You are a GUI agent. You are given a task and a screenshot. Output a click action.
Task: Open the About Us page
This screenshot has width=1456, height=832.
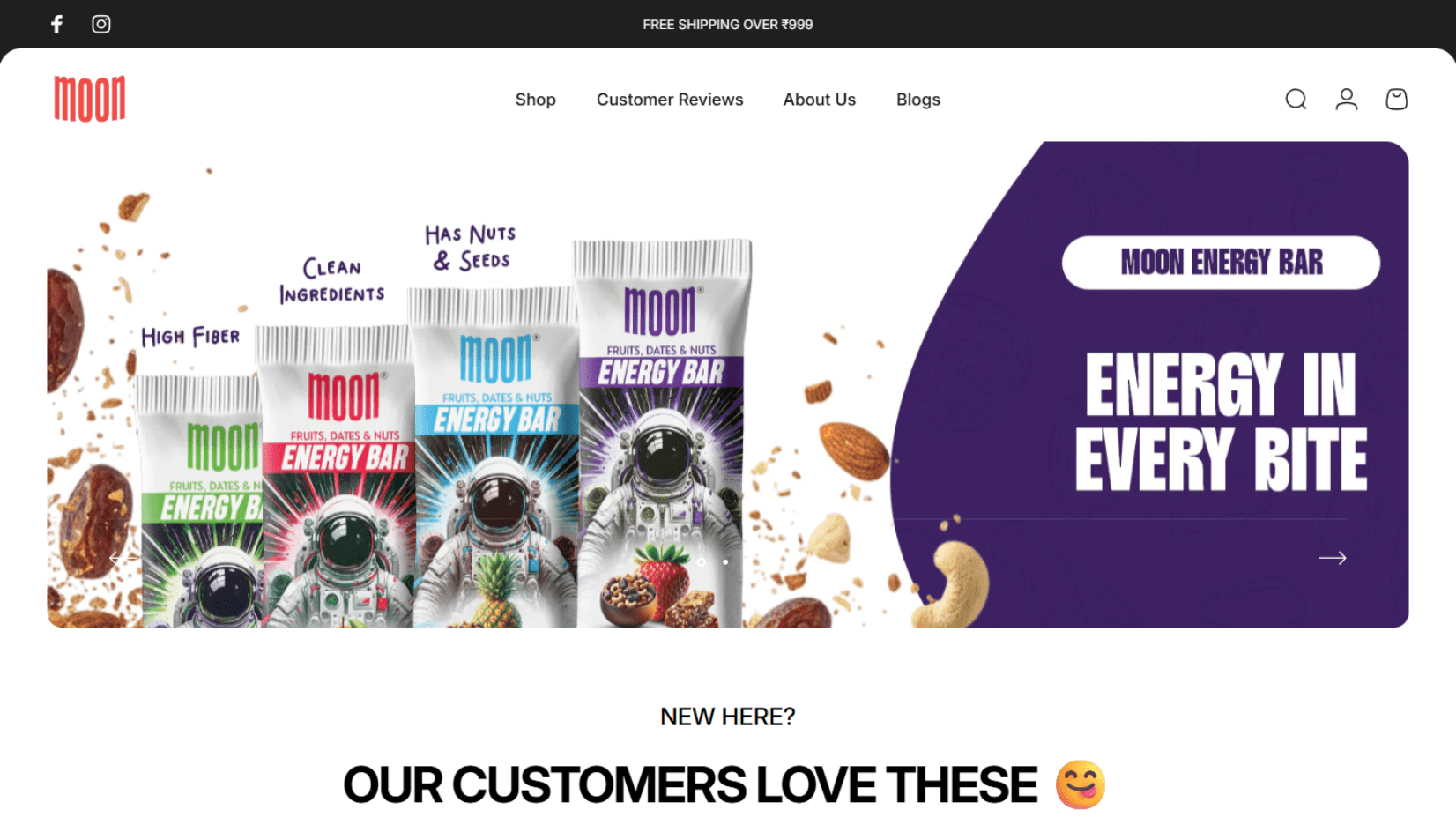pyautogui.click(x=820, y=100)
